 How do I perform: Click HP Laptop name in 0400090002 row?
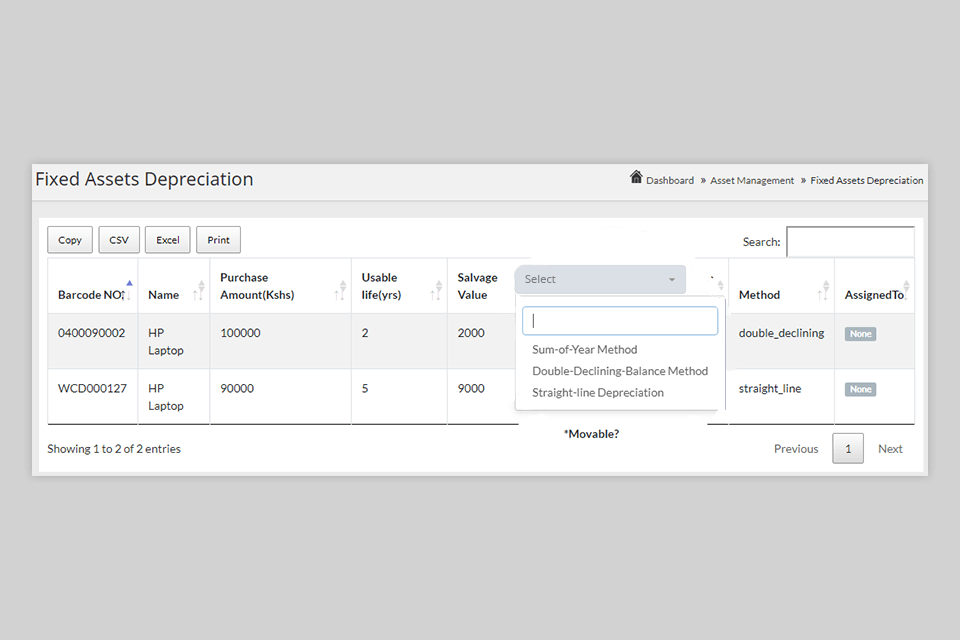(x=166, y=341)
